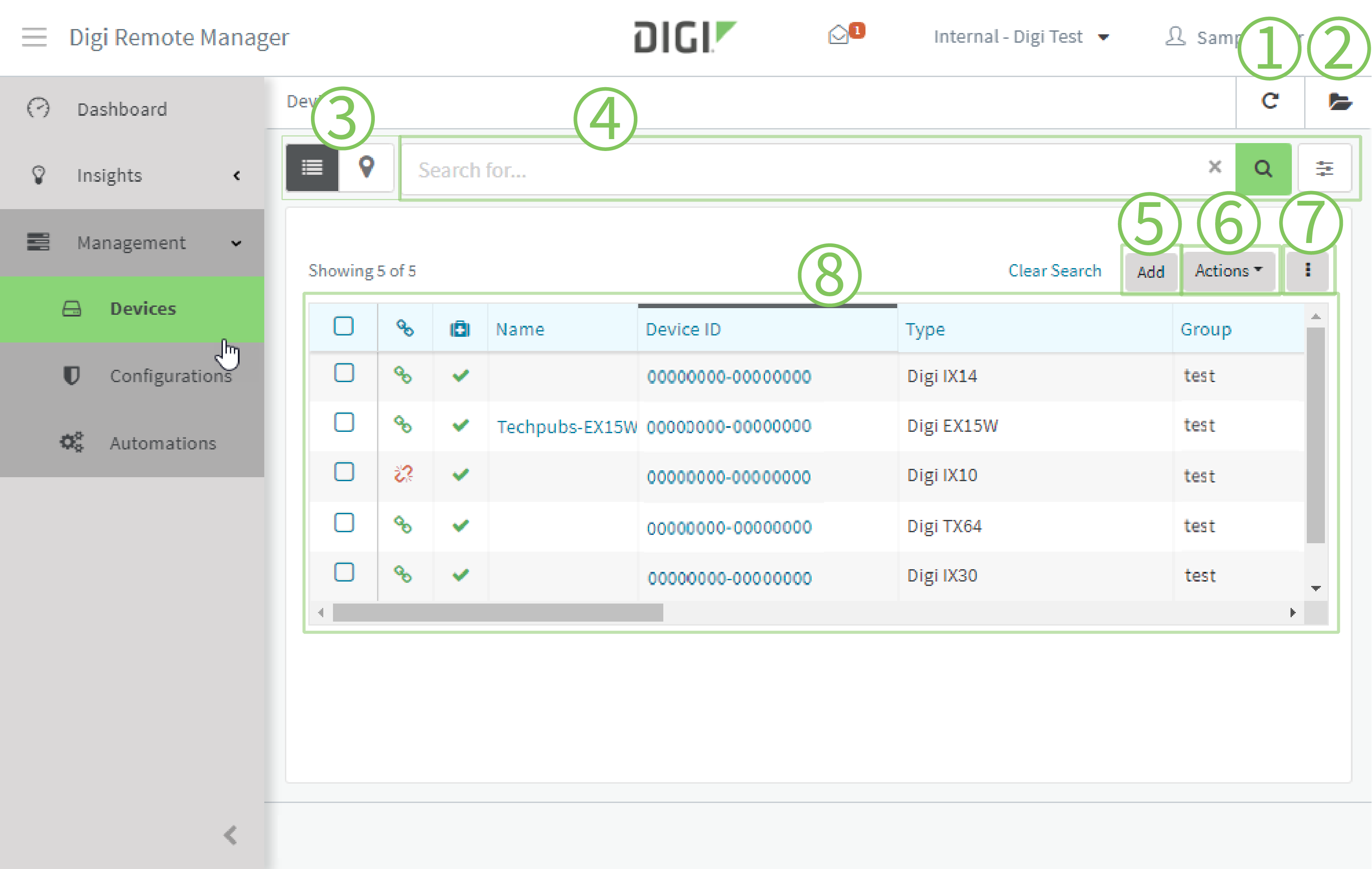This screenshot has height=869, width=1372.
Task: Expand the Insights submenu chevron
Action: (237, 175)
